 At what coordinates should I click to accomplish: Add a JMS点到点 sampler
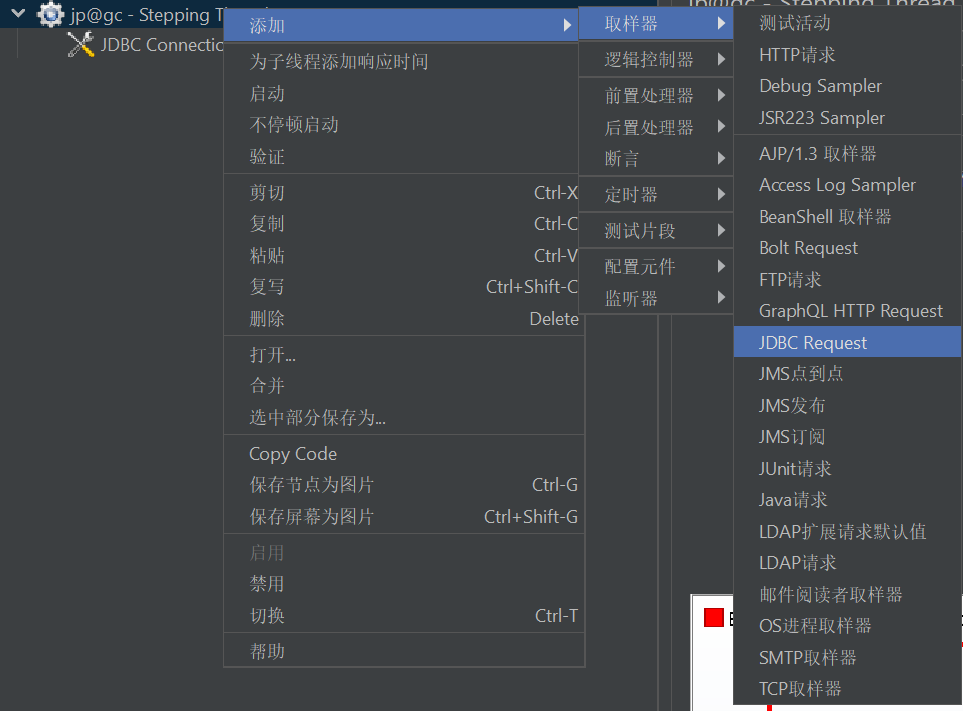(848, 374)
